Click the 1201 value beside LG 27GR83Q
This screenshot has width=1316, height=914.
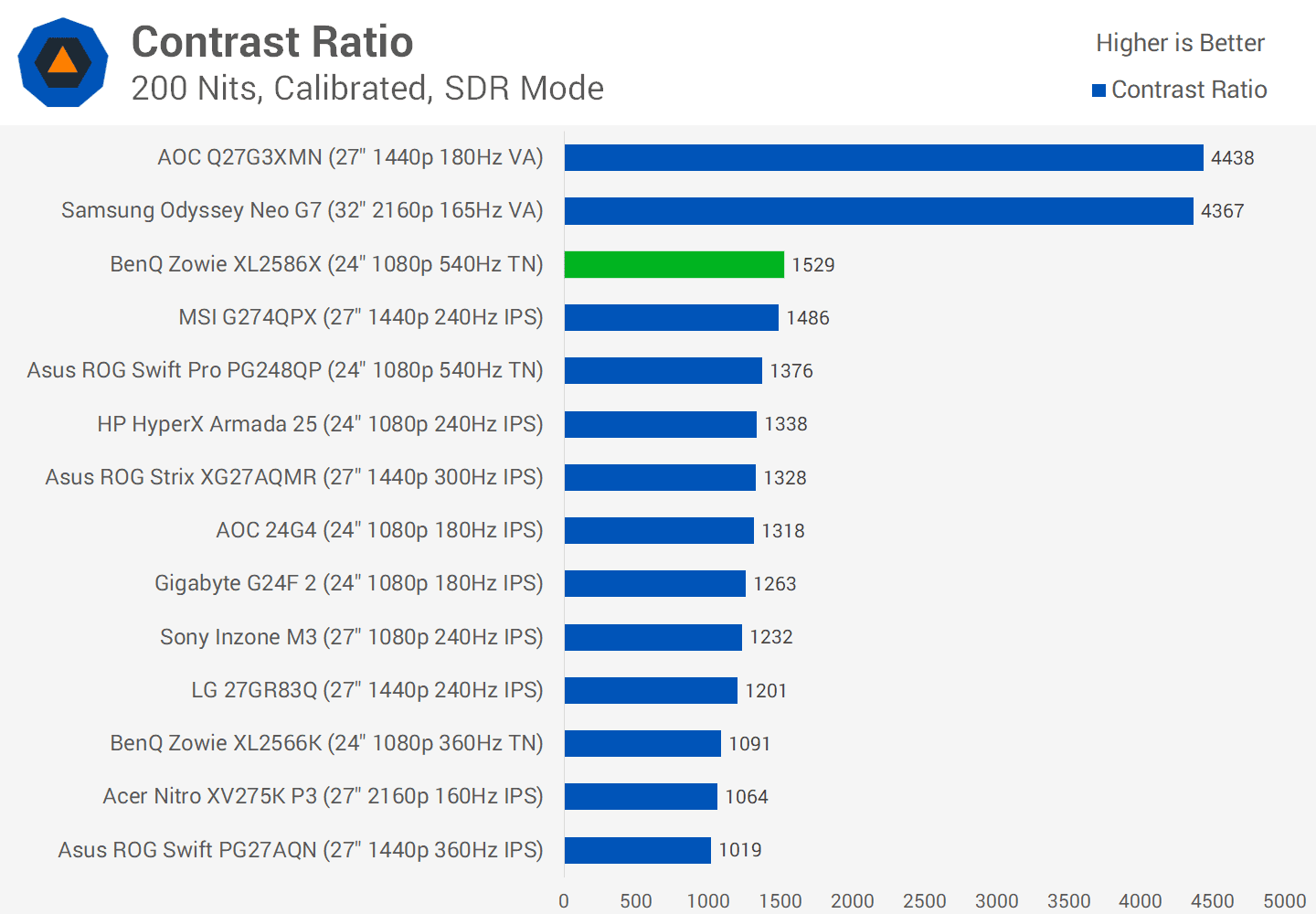[766, 691]
